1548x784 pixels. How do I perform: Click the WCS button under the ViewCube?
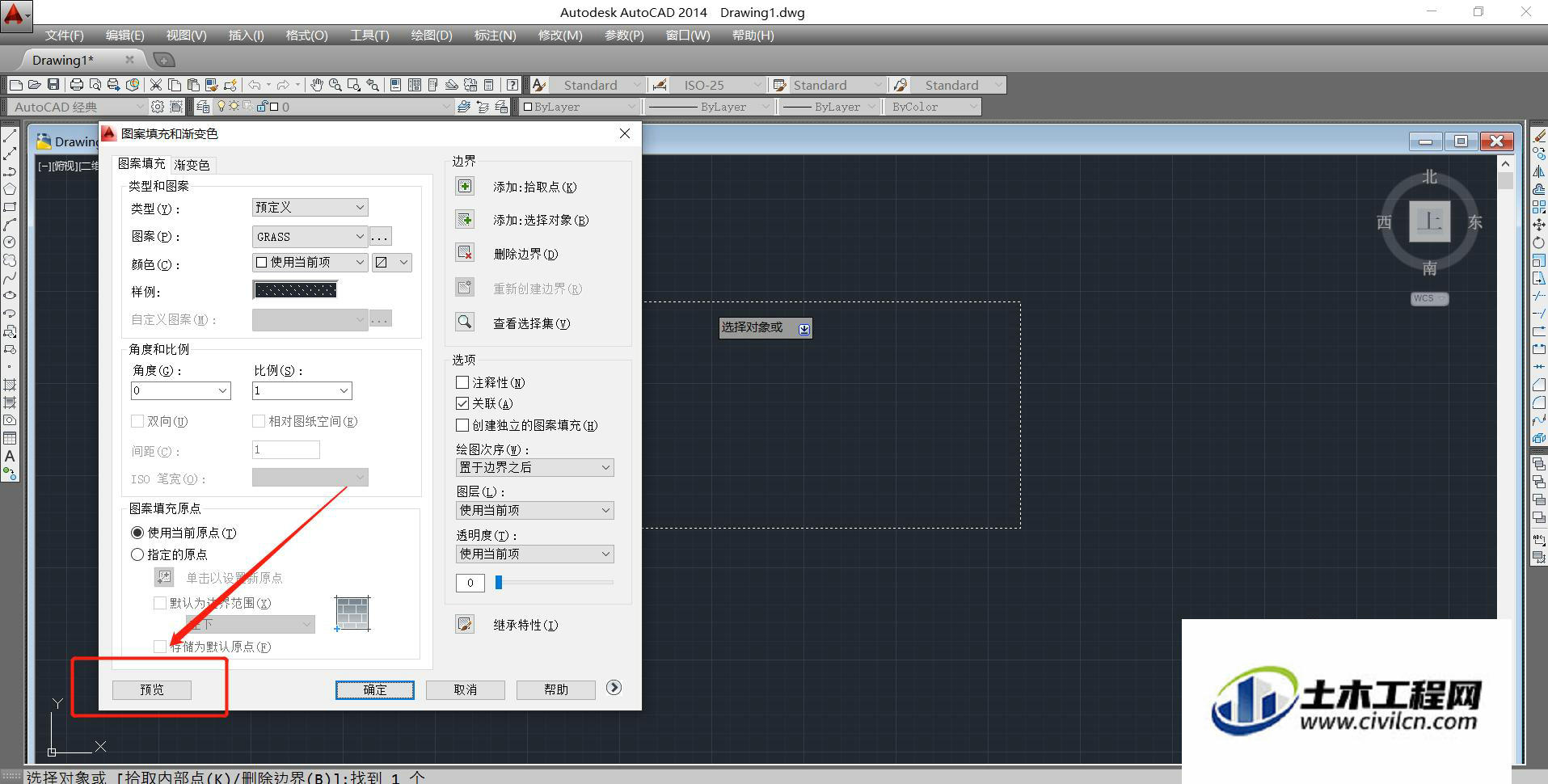point(1429,298)
